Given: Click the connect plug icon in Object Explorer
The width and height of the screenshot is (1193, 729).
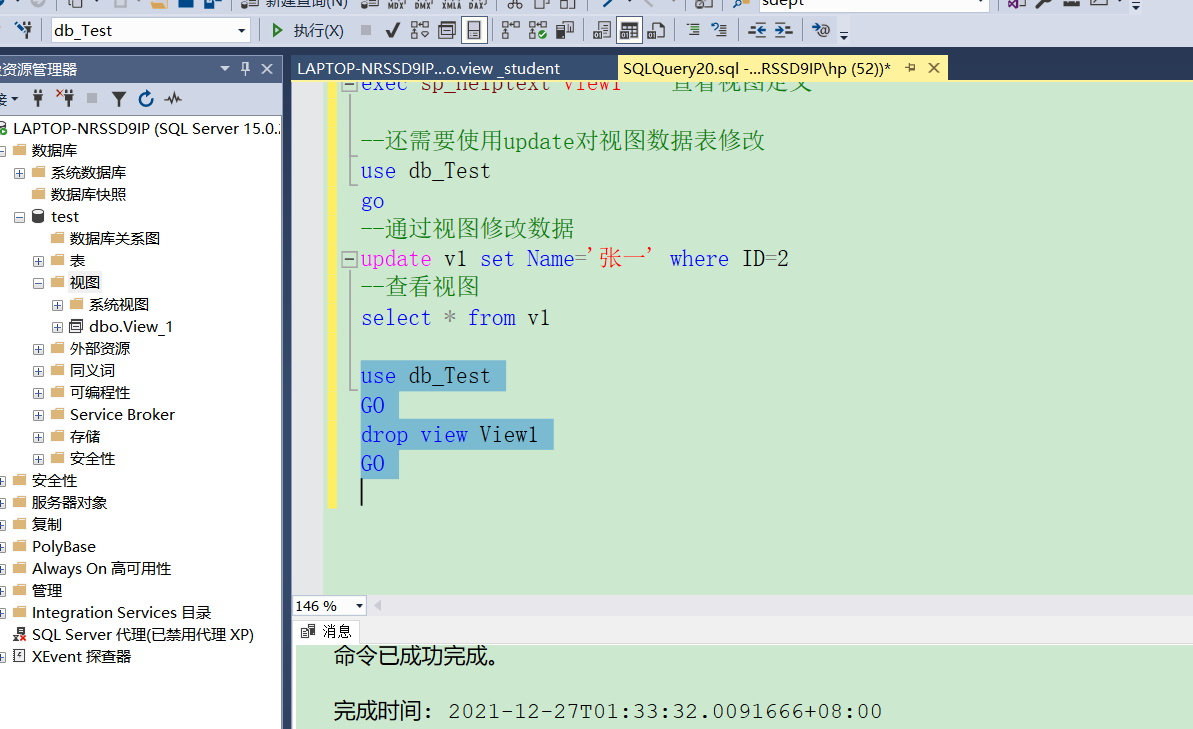Looking at the screenshot, I should [x=38, y=98].
